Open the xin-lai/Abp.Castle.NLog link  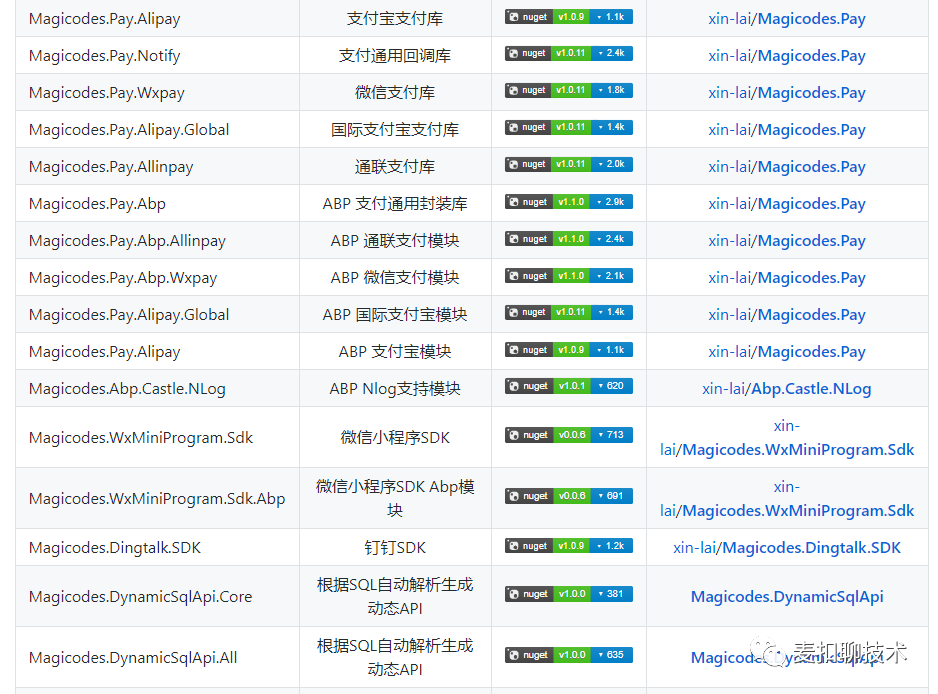click(x=787, y=389)
